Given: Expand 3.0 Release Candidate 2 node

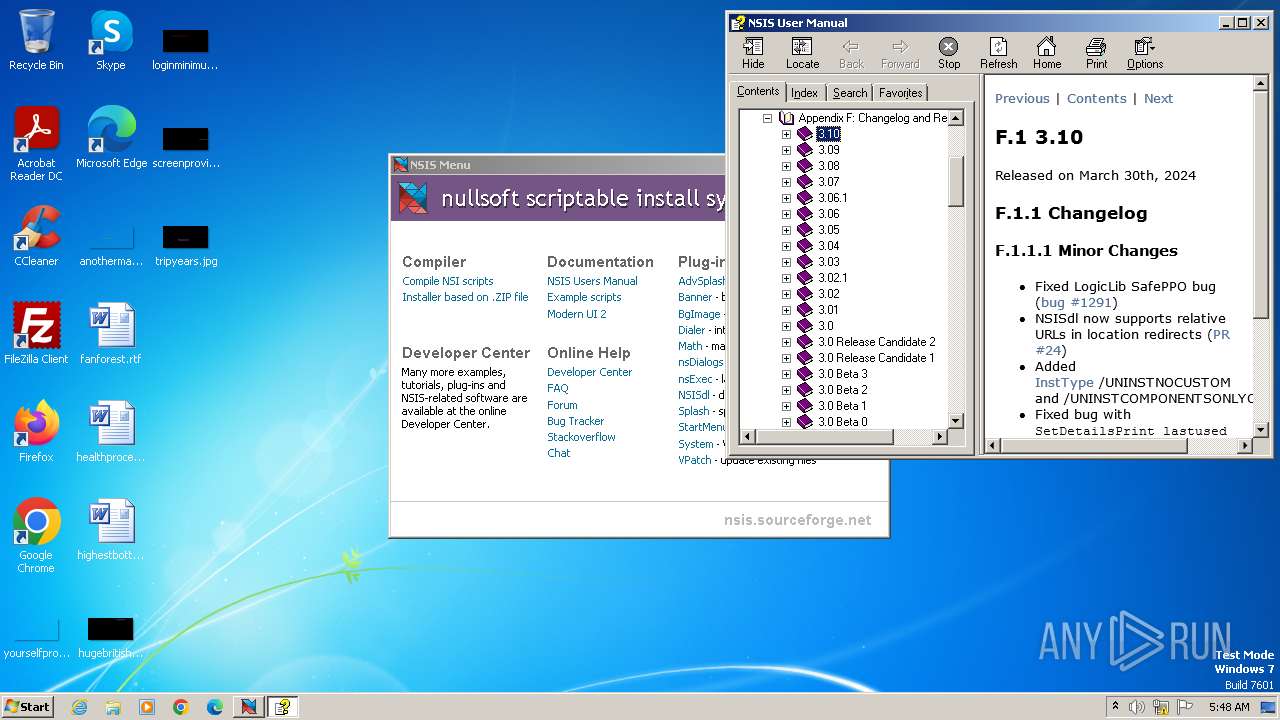Looking at the screenshot, I should coord(786,342).
